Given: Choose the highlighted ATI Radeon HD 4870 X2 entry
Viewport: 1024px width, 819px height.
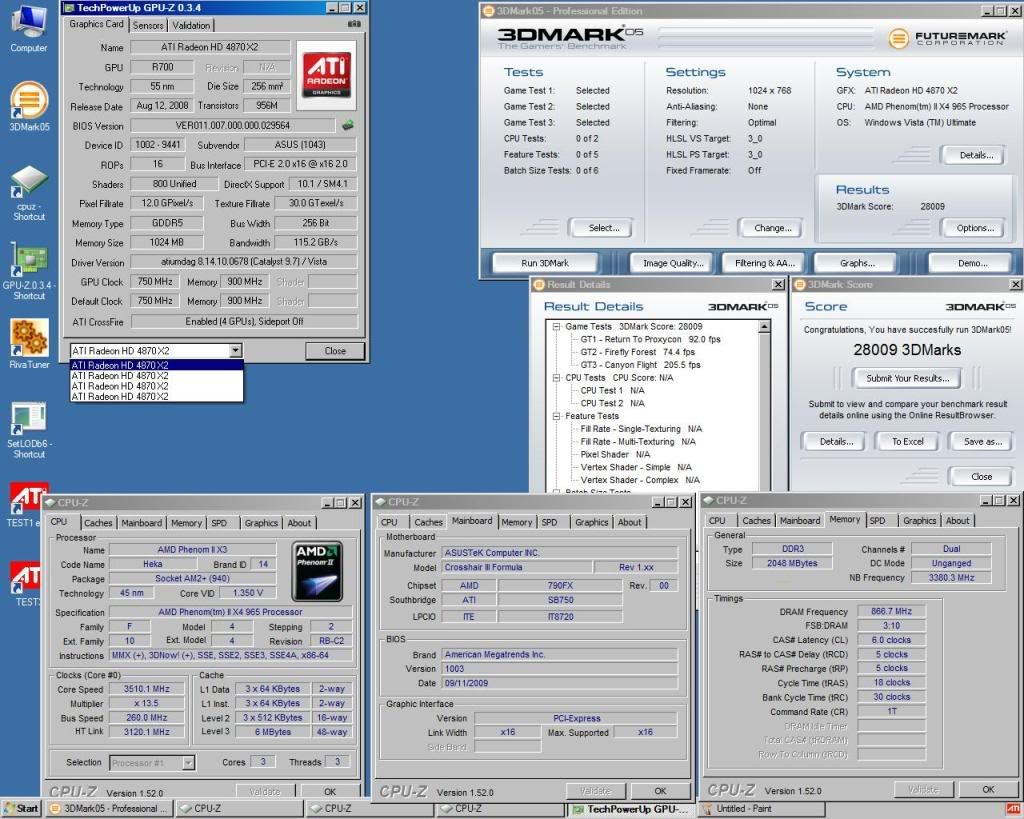Looking at the screenshot, I should (x=156, y=365).
